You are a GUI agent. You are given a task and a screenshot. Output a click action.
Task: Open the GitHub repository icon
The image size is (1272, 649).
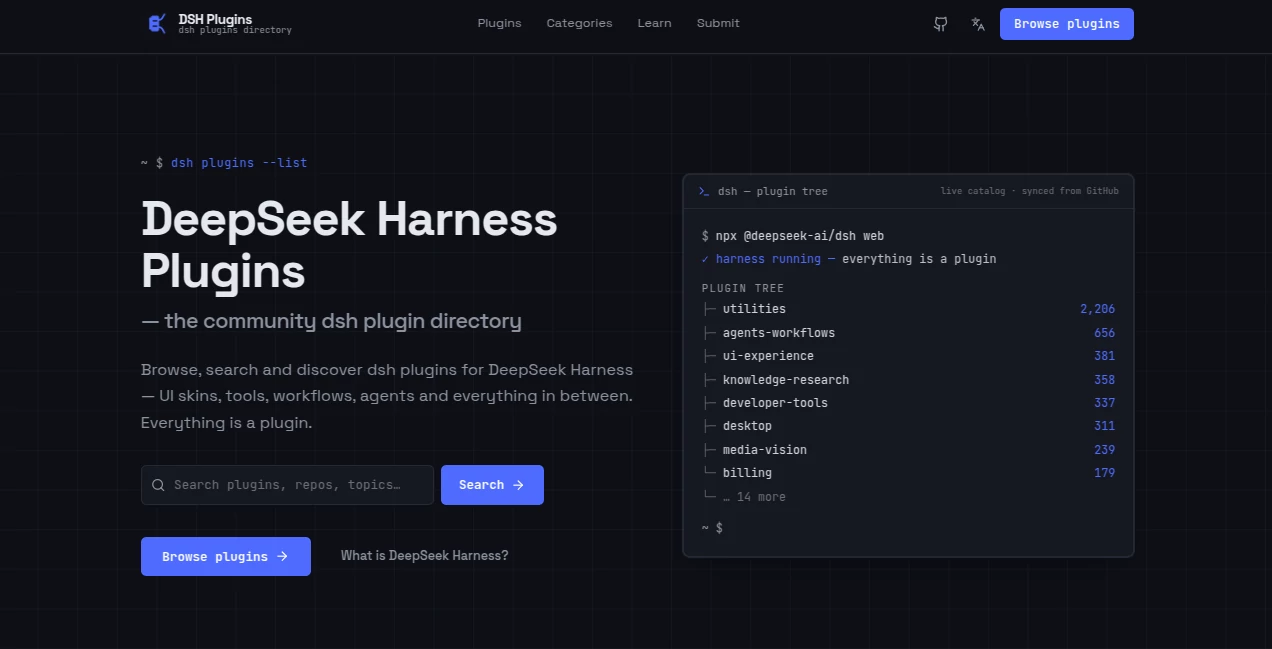(x=940, y=24)
